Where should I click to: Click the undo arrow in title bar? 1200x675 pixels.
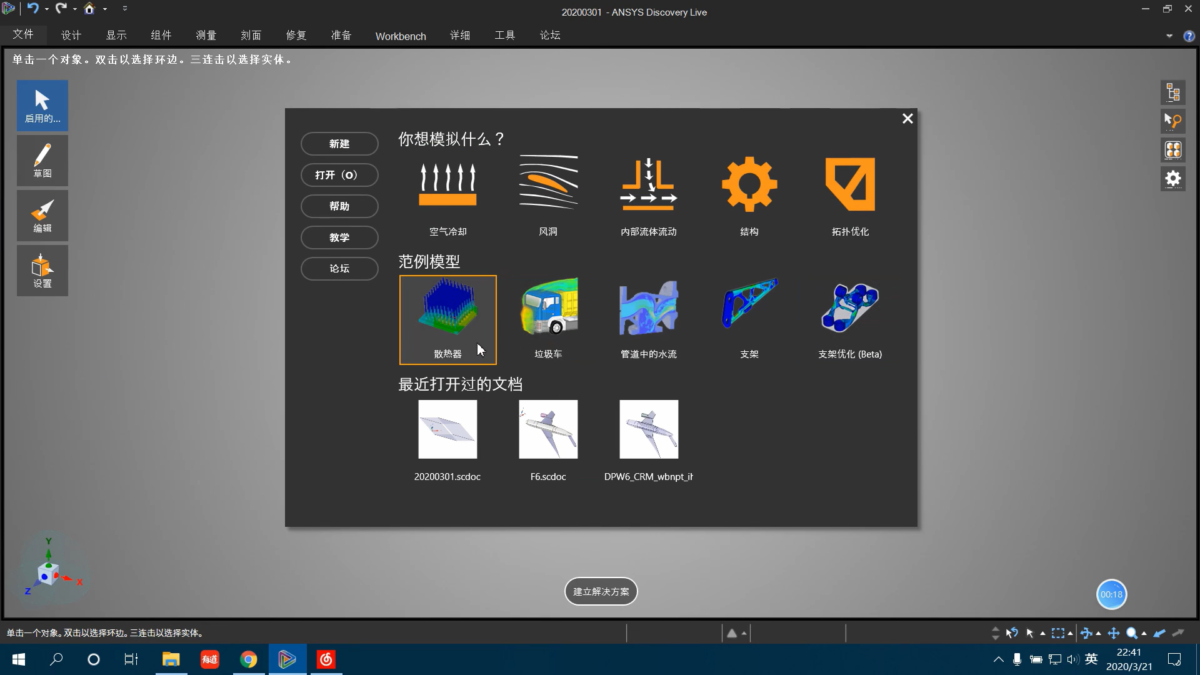pos(32,8)
